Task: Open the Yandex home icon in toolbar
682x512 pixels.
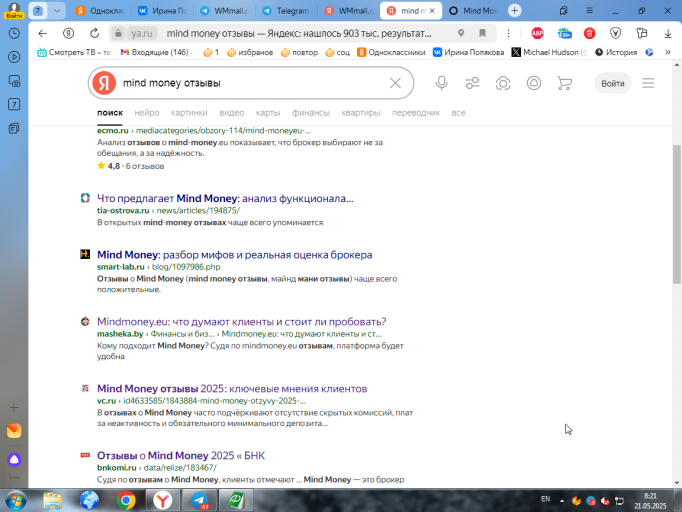Action: pos(68,33)
